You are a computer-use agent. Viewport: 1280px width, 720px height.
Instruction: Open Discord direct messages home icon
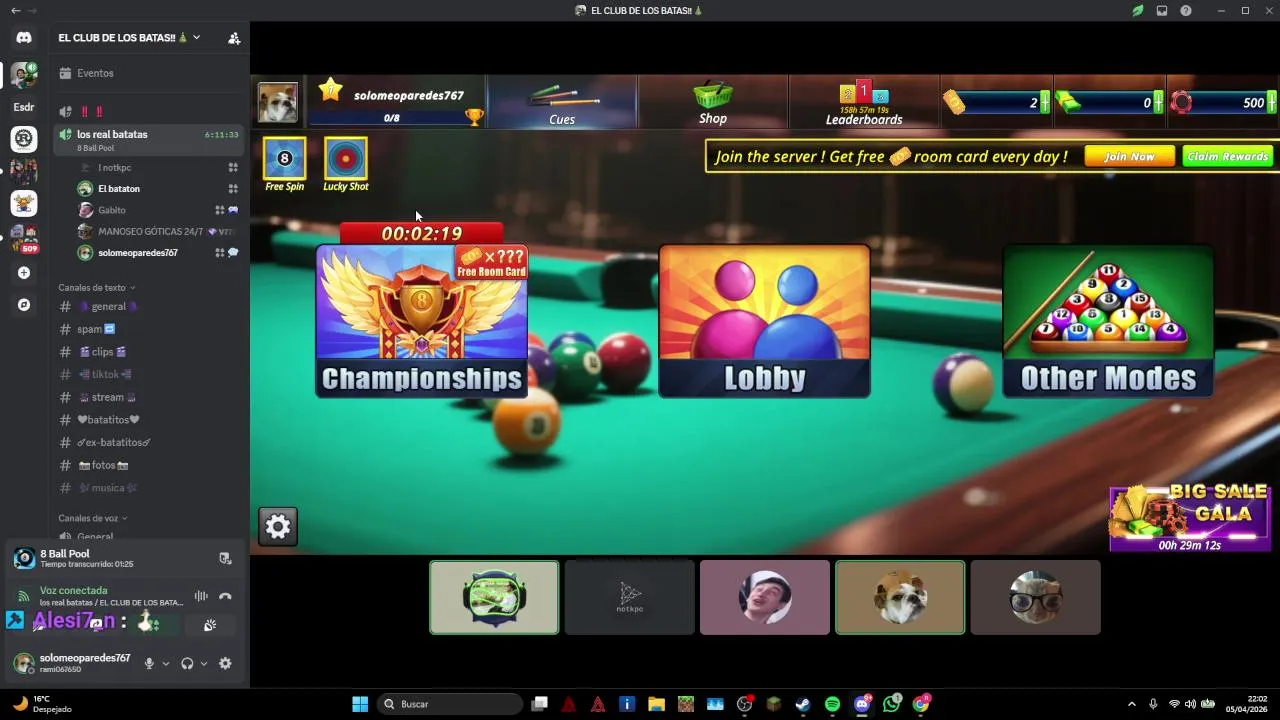(x=24, y=38)
